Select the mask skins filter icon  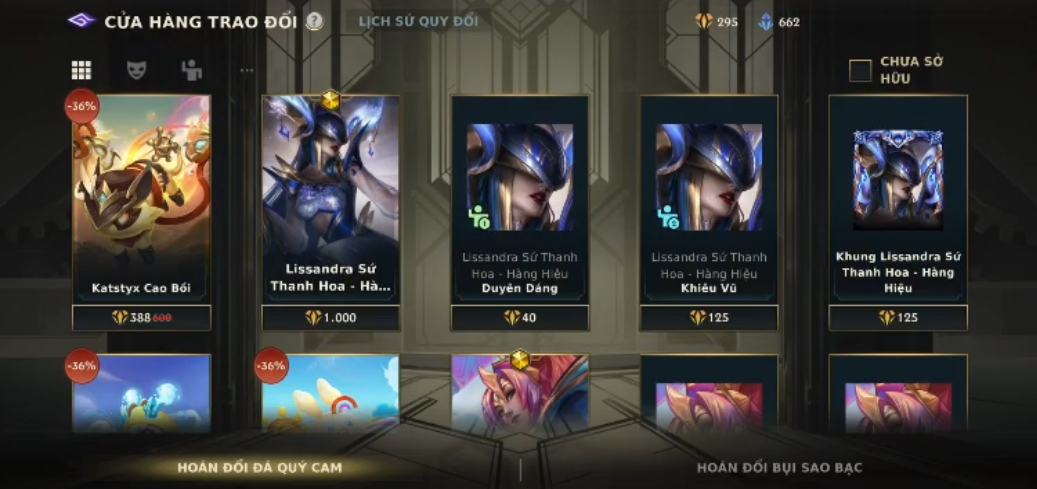136,70
